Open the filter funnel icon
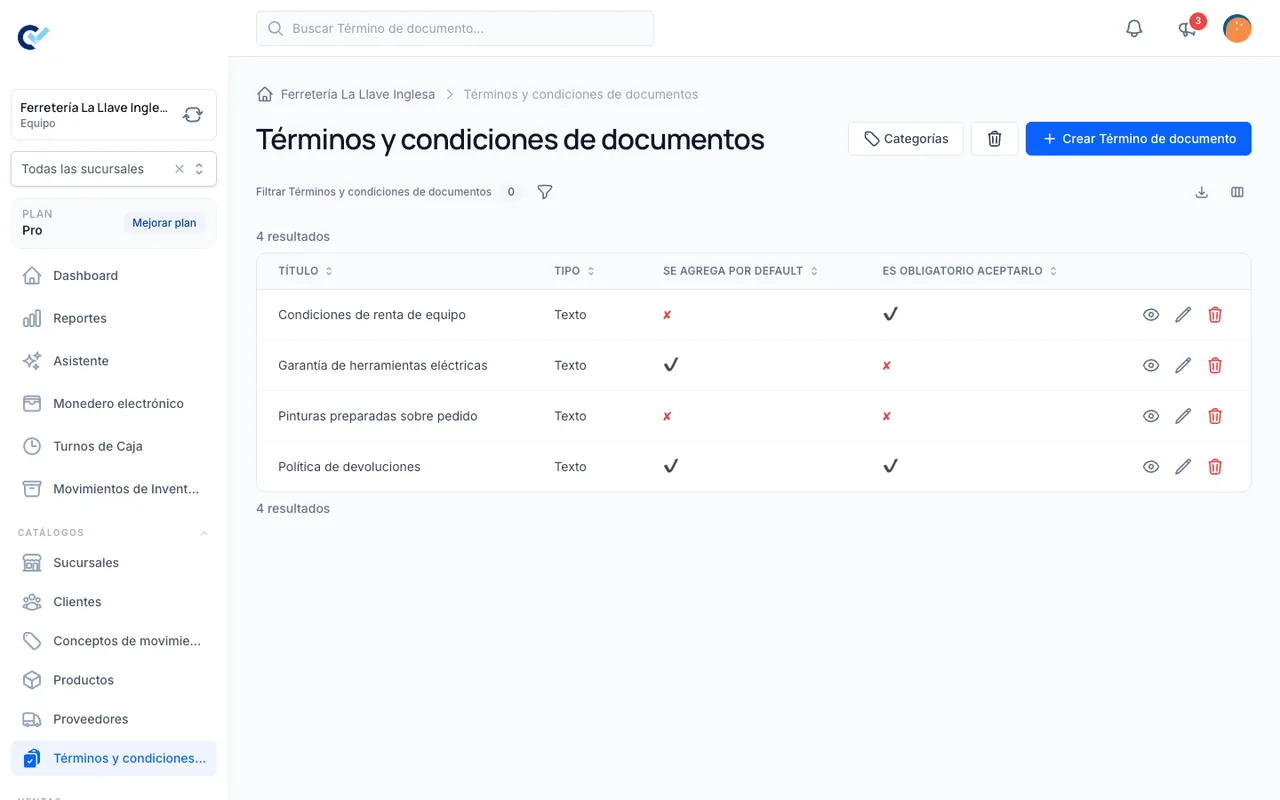 pyautogui.click(x=545, y=192)
